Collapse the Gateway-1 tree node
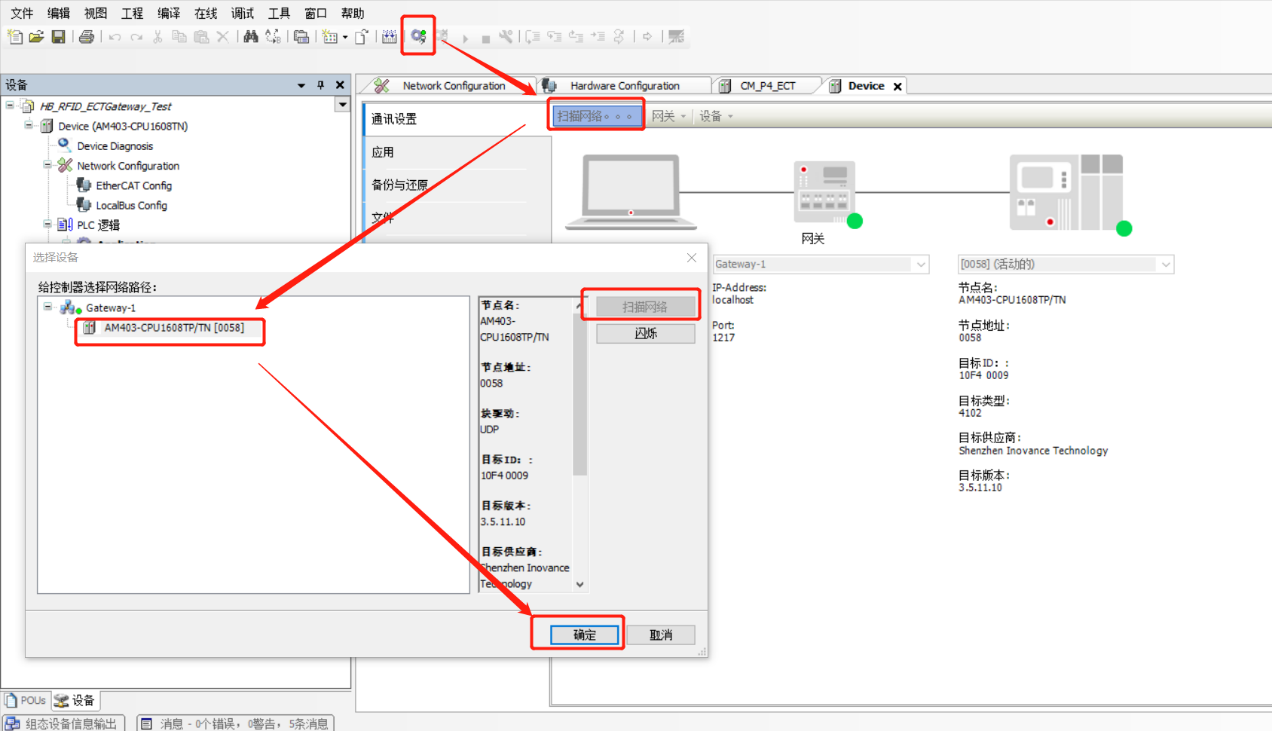This screenshot has width=1272, height=731. pyautogui.click(x=47, y=308)
